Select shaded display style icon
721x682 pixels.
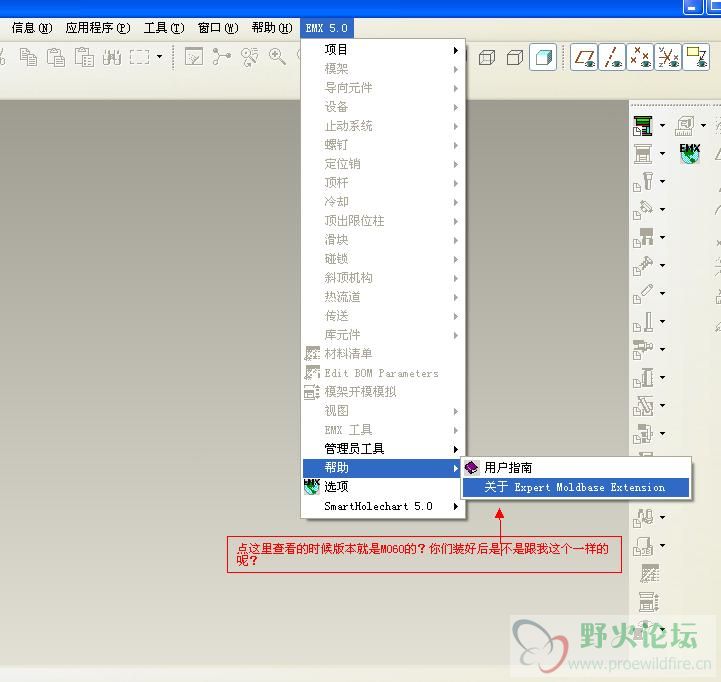click(543, 57)
